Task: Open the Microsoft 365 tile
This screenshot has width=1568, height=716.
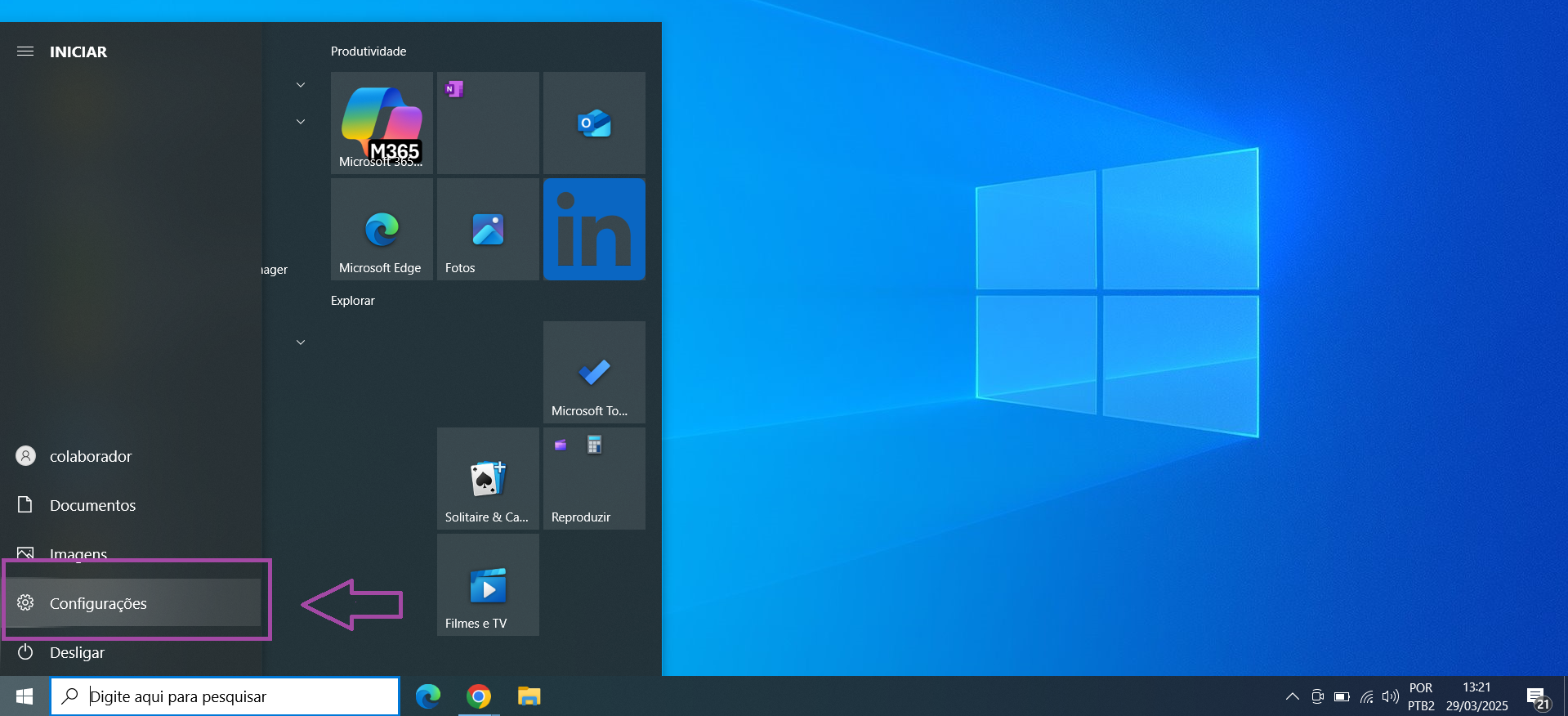Action: tap(382, 123)
